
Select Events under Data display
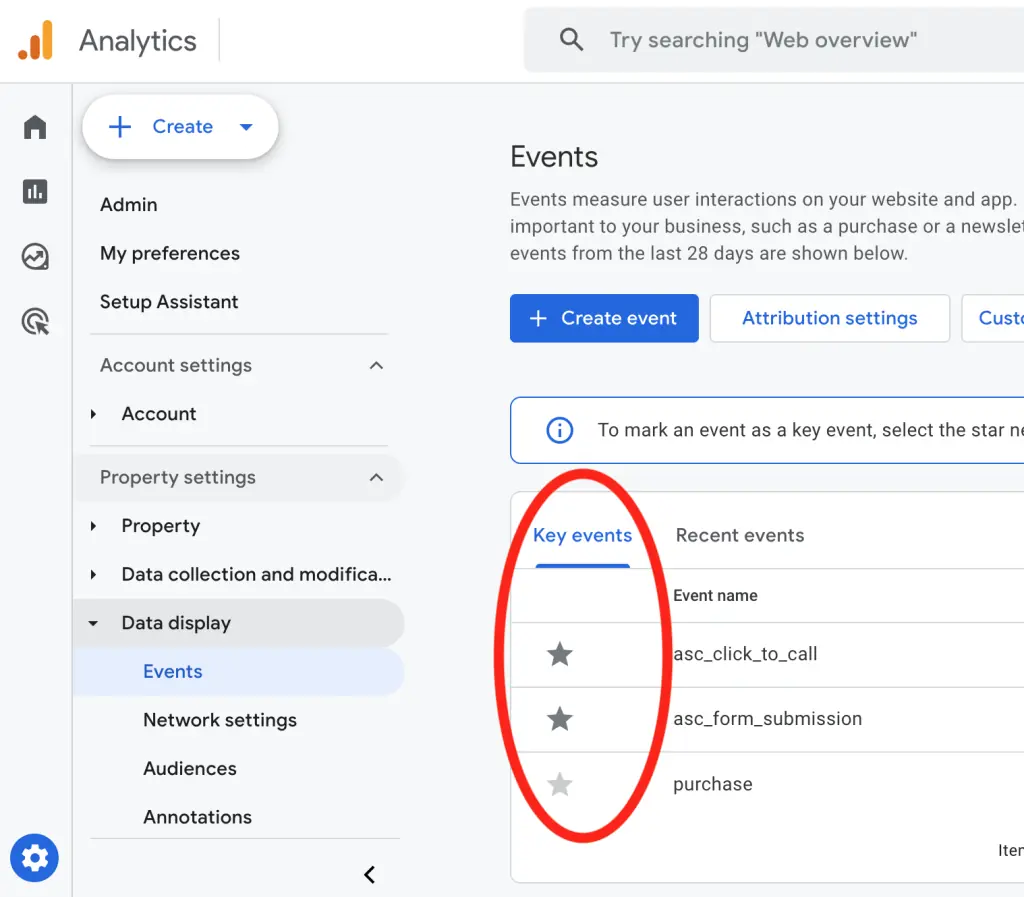point(173,671)
